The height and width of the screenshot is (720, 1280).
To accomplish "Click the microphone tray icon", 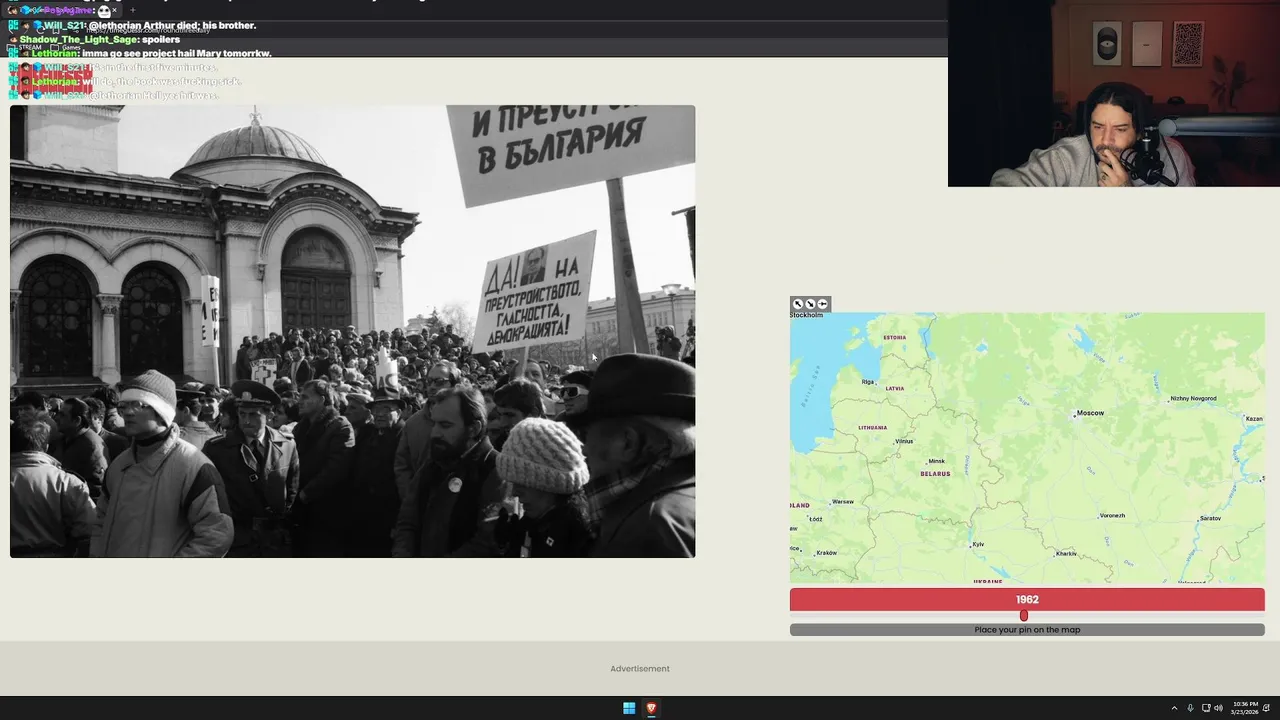I will [x=1190, y=708].
